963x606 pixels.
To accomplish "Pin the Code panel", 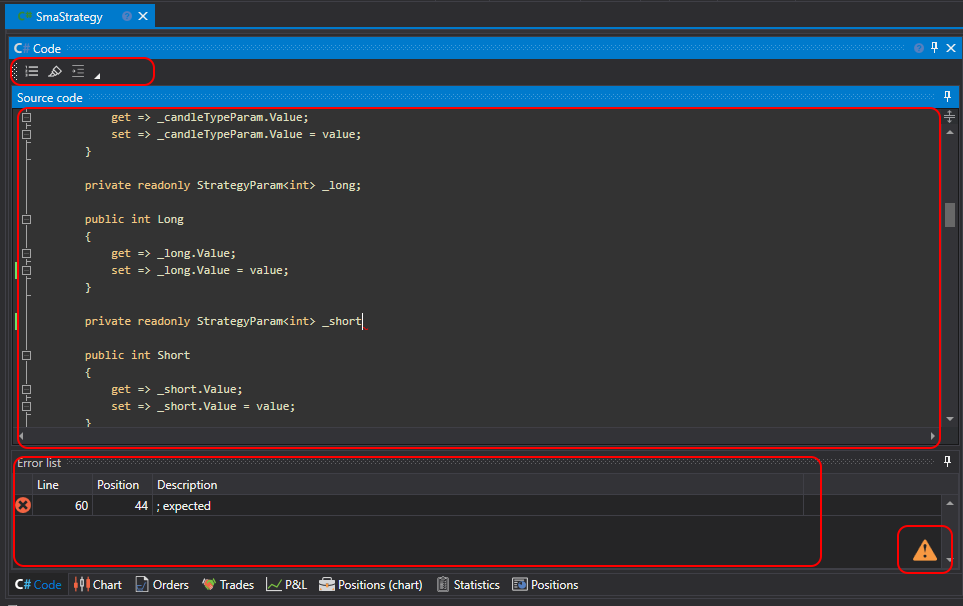I will click(934, 47).
